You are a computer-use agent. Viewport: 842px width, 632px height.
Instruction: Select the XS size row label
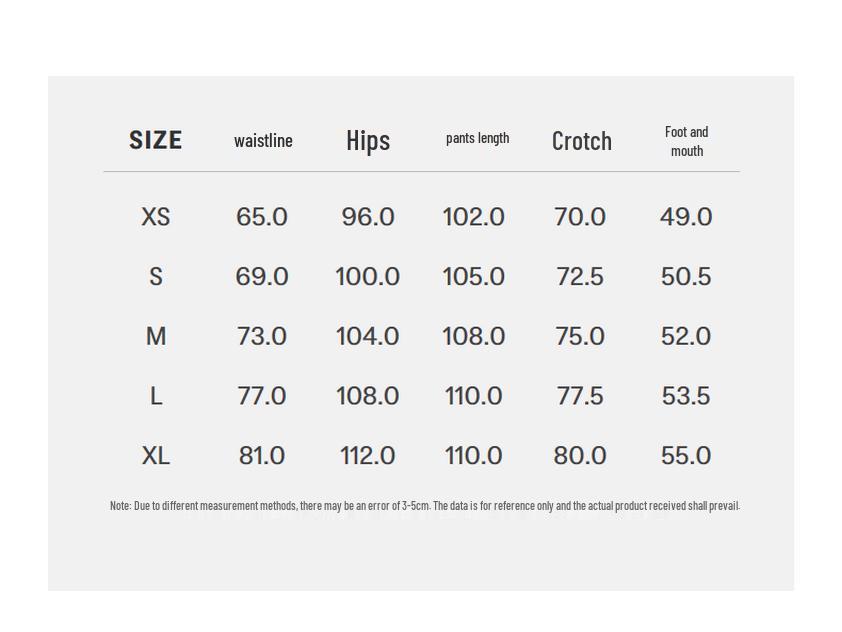click(155, 217)
